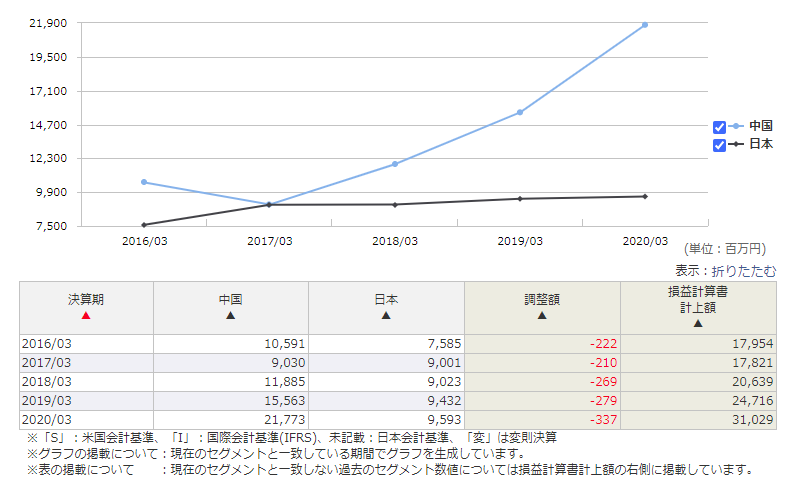
Task: Click x-axis label 2017/03 on chart
Action: (x=270, y=241)
